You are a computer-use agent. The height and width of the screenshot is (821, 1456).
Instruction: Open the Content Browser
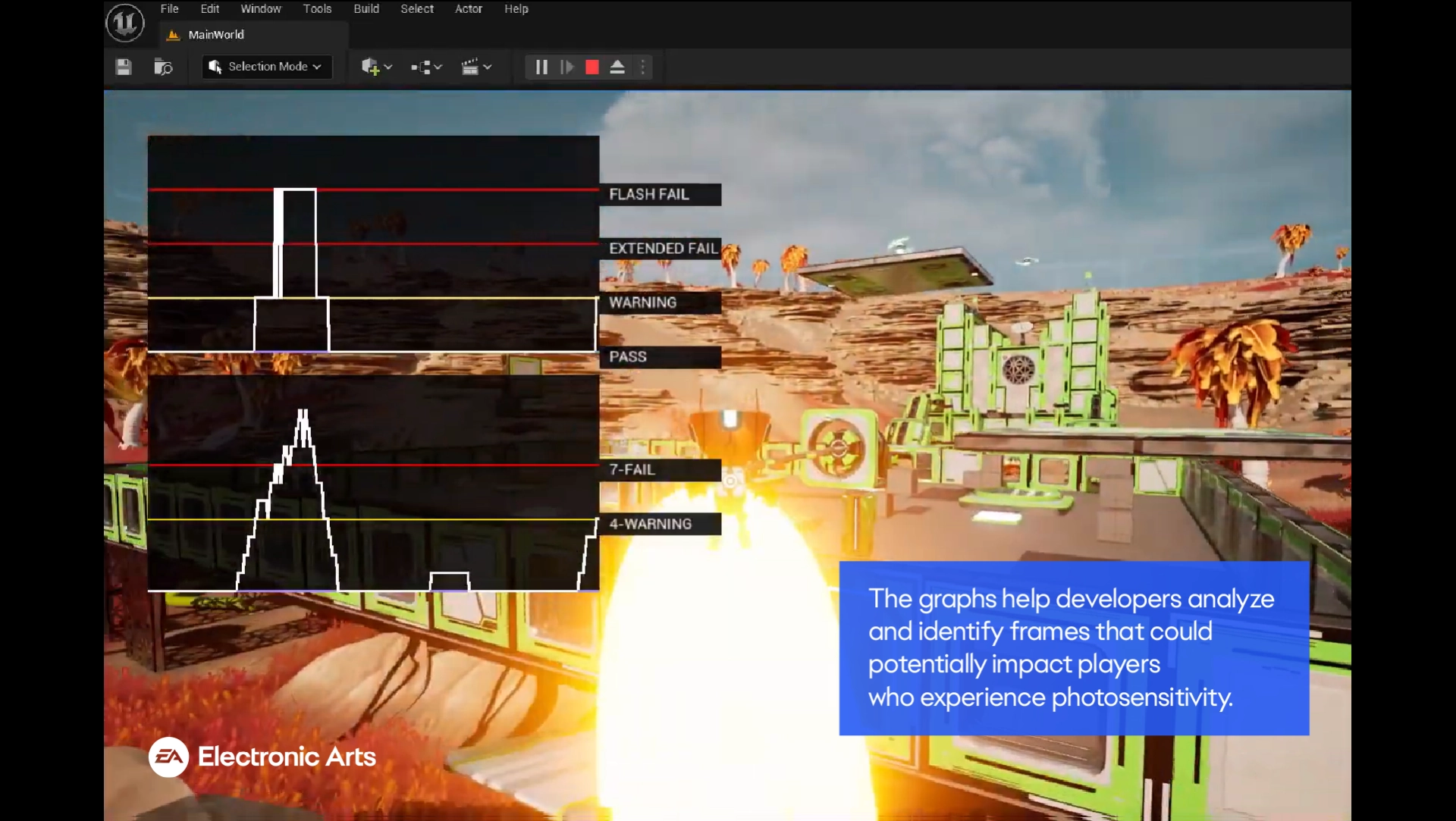tap(163, 67)
